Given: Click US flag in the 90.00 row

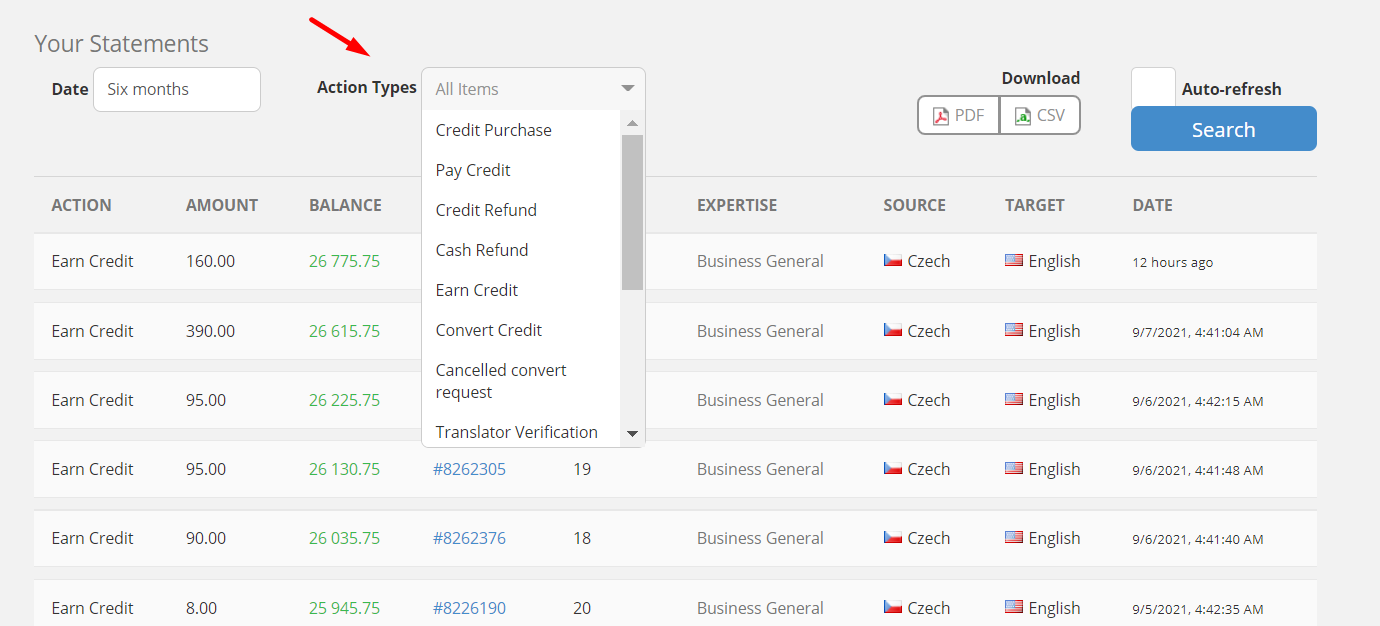Looking at the screenshot, I should pos(1014,537).
